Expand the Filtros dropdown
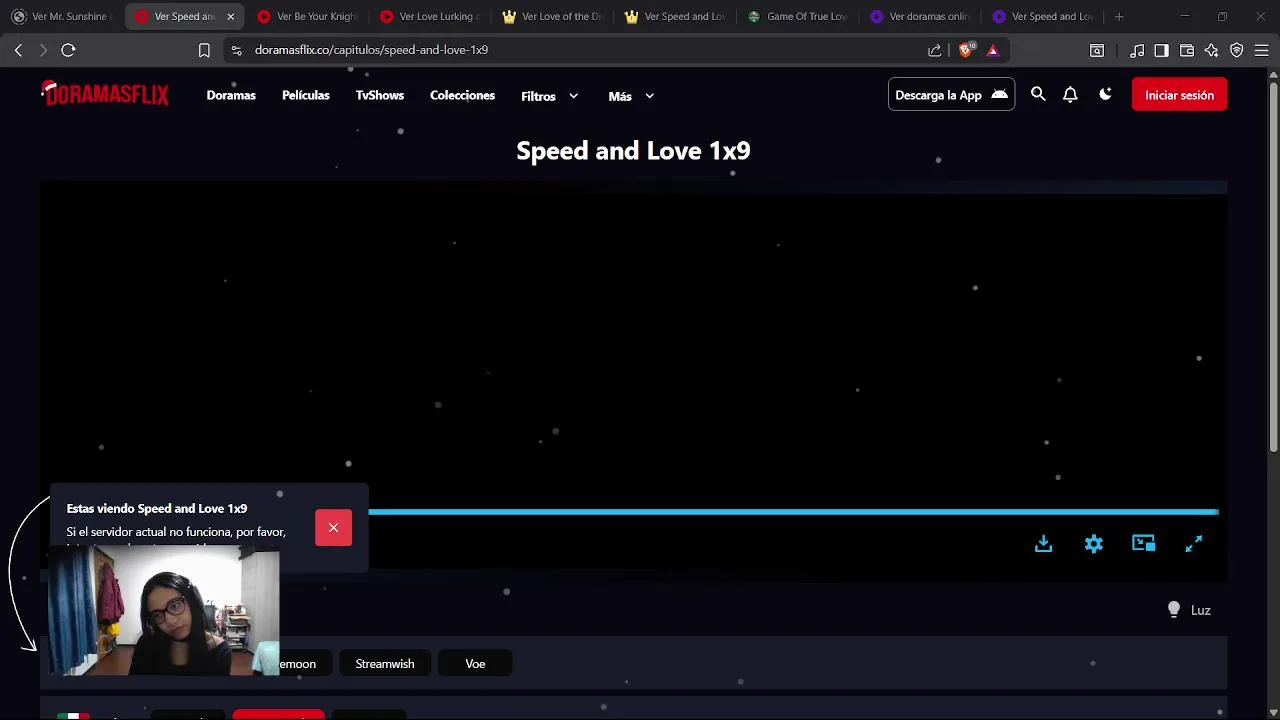Image resolution: width=1280 pixels, height=720 pixels. coord(550,96)
